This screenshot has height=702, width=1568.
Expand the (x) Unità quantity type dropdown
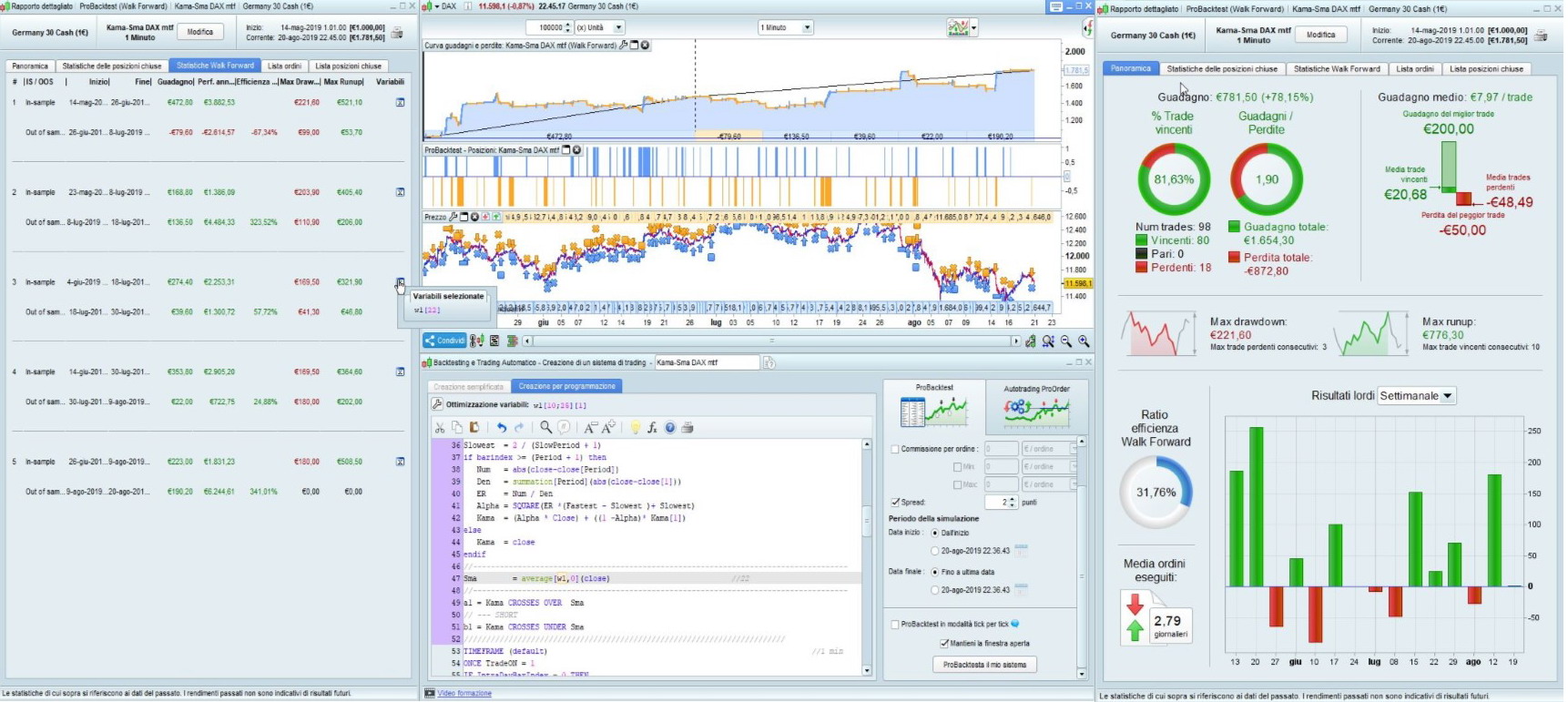(599, 27)
